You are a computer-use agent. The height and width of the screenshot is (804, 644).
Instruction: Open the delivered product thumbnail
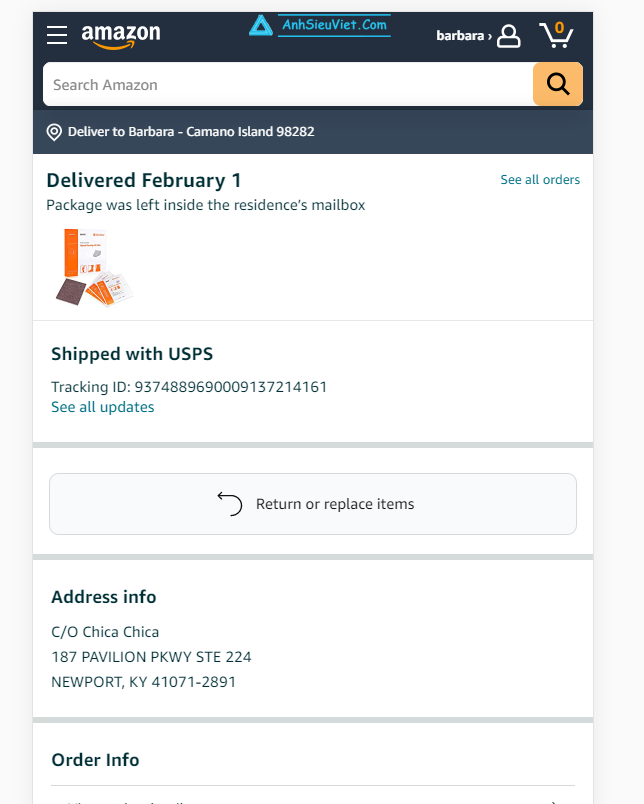[94, 267]
